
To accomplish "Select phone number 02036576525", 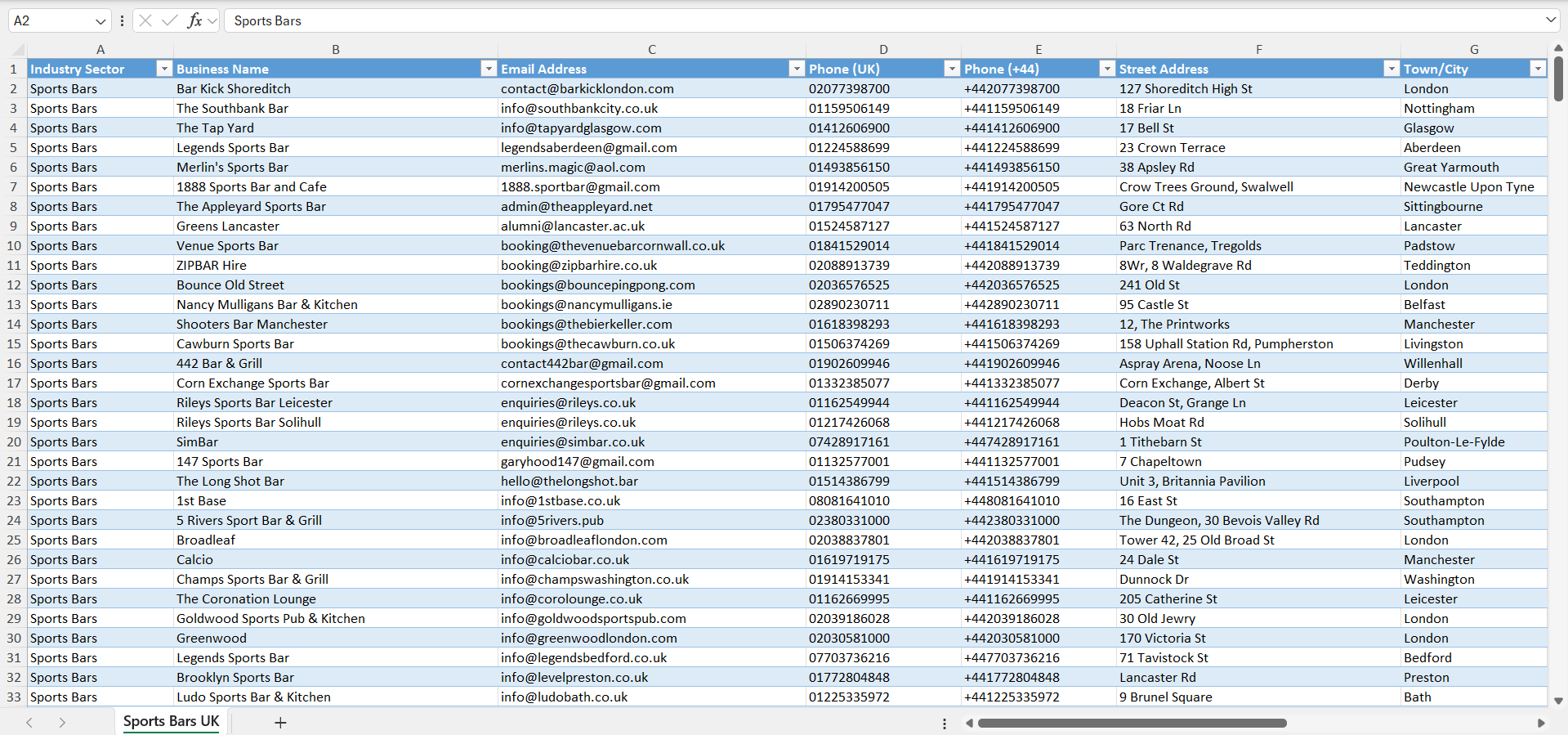I will coord(883,285).
